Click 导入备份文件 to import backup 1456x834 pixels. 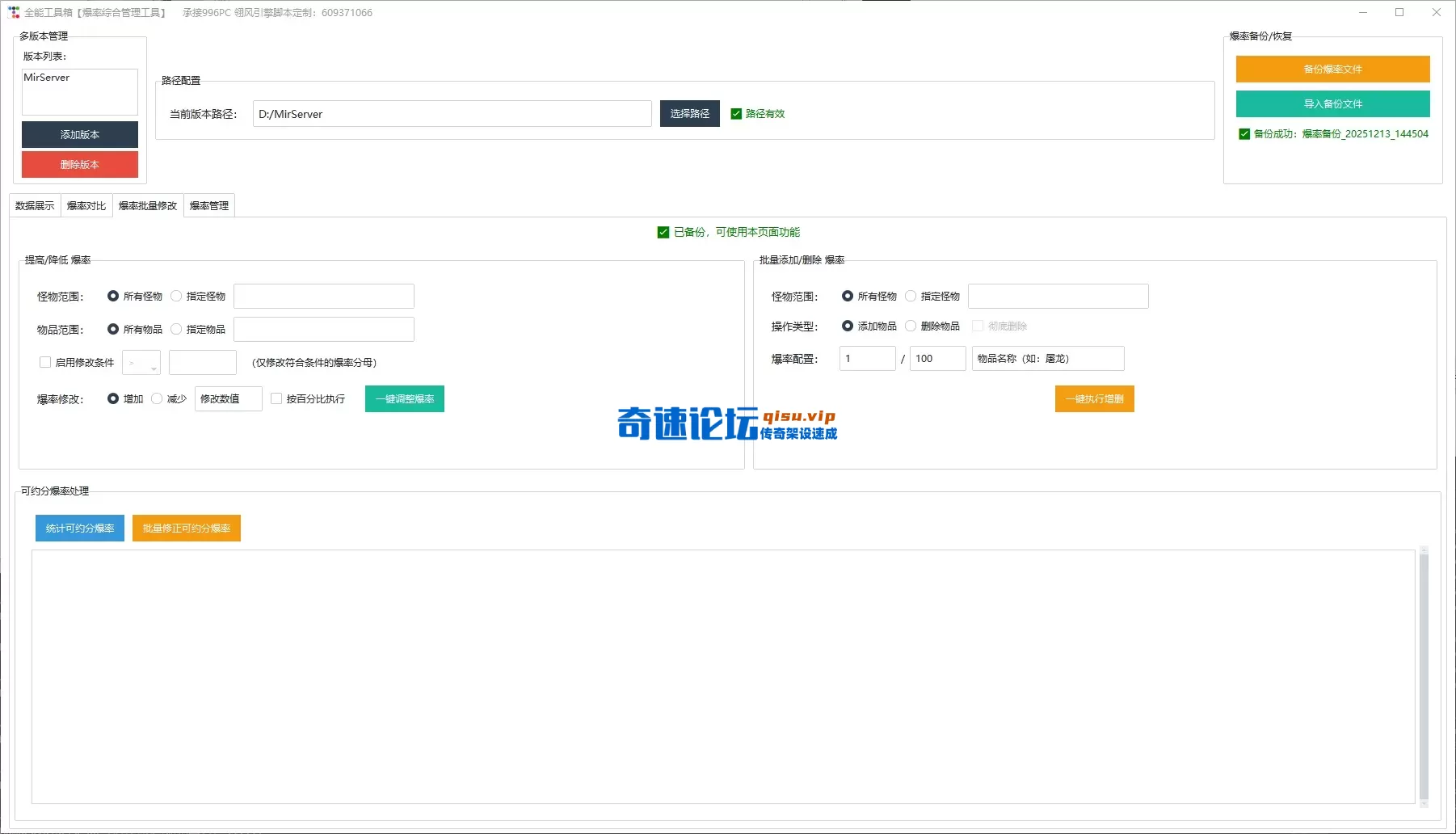1332,103
